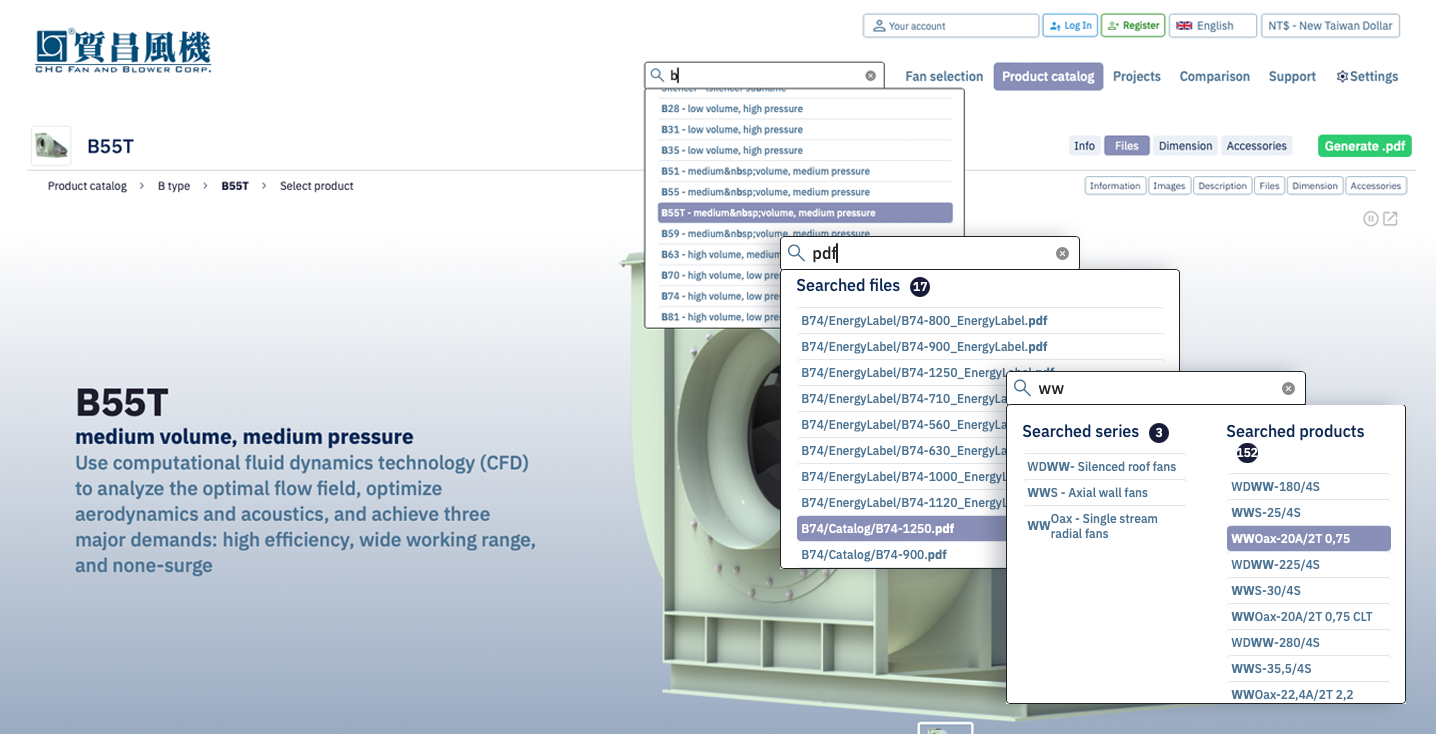
Task: Click the Generate .pdf button
Action: coord(1364,146)
